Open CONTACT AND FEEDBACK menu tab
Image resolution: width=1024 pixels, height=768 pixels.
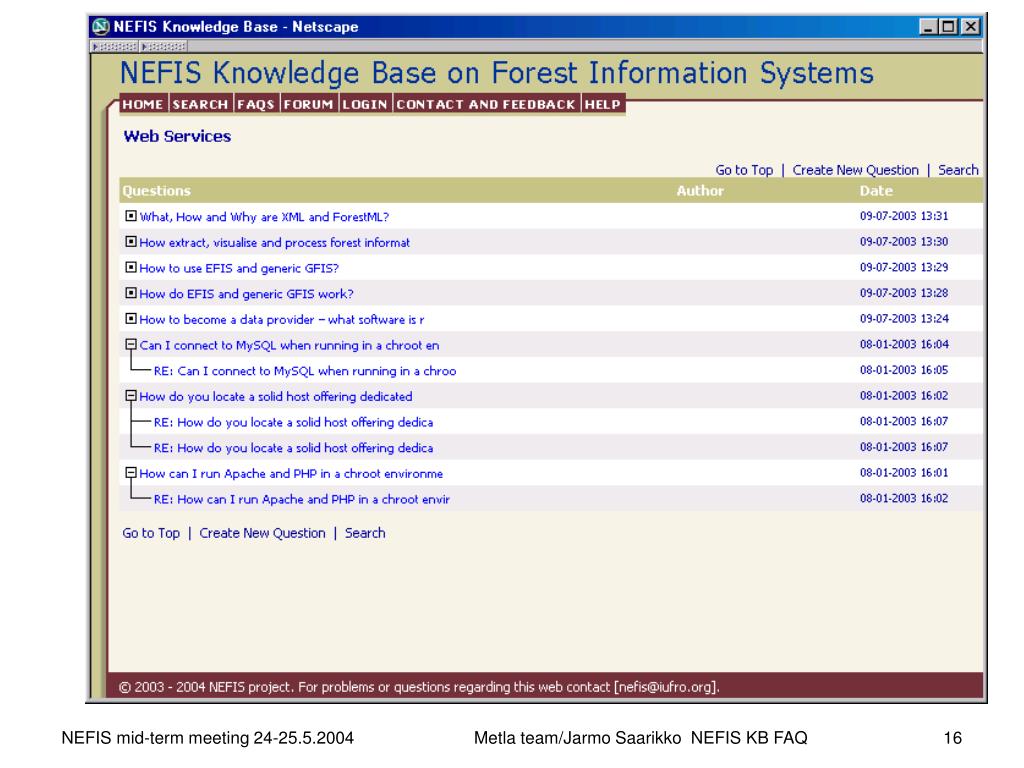click(x=486, y=104)
